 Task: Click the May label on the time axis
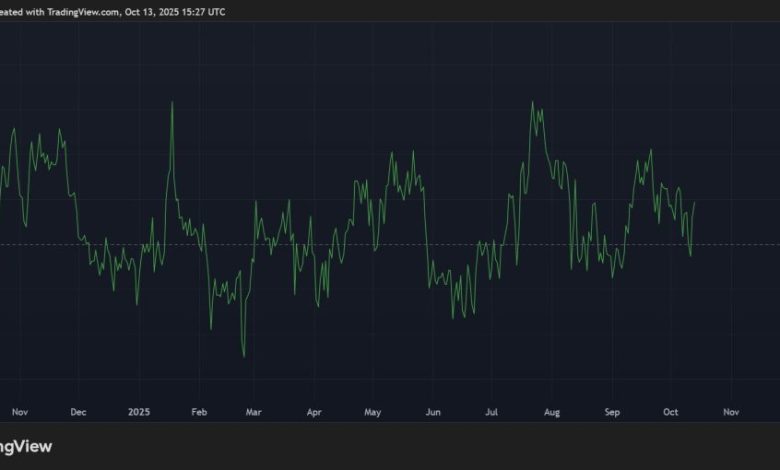coord(373,412)
